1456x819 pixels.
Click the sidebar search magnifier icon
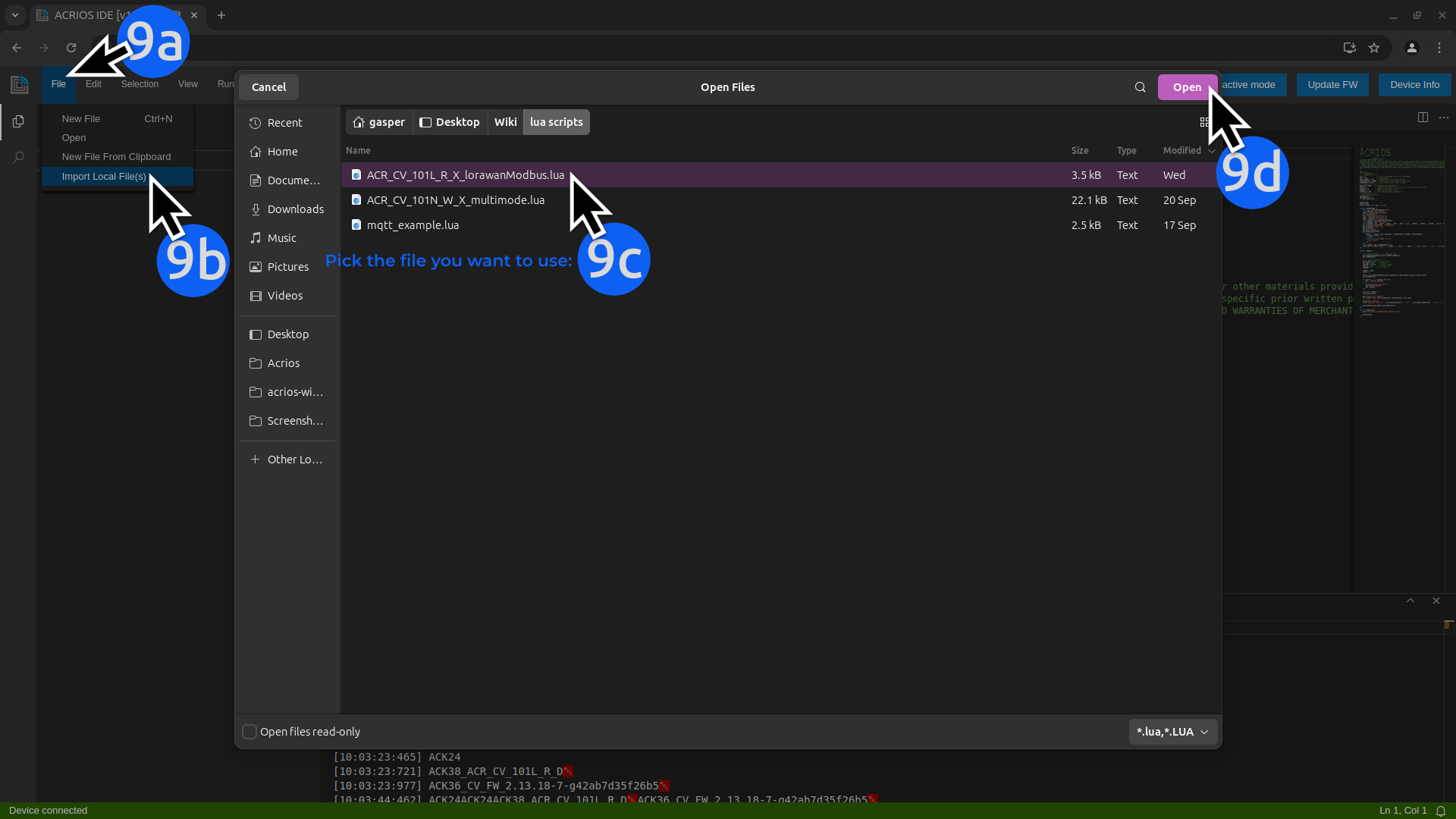pyautogui.click(x=18, y=158)
